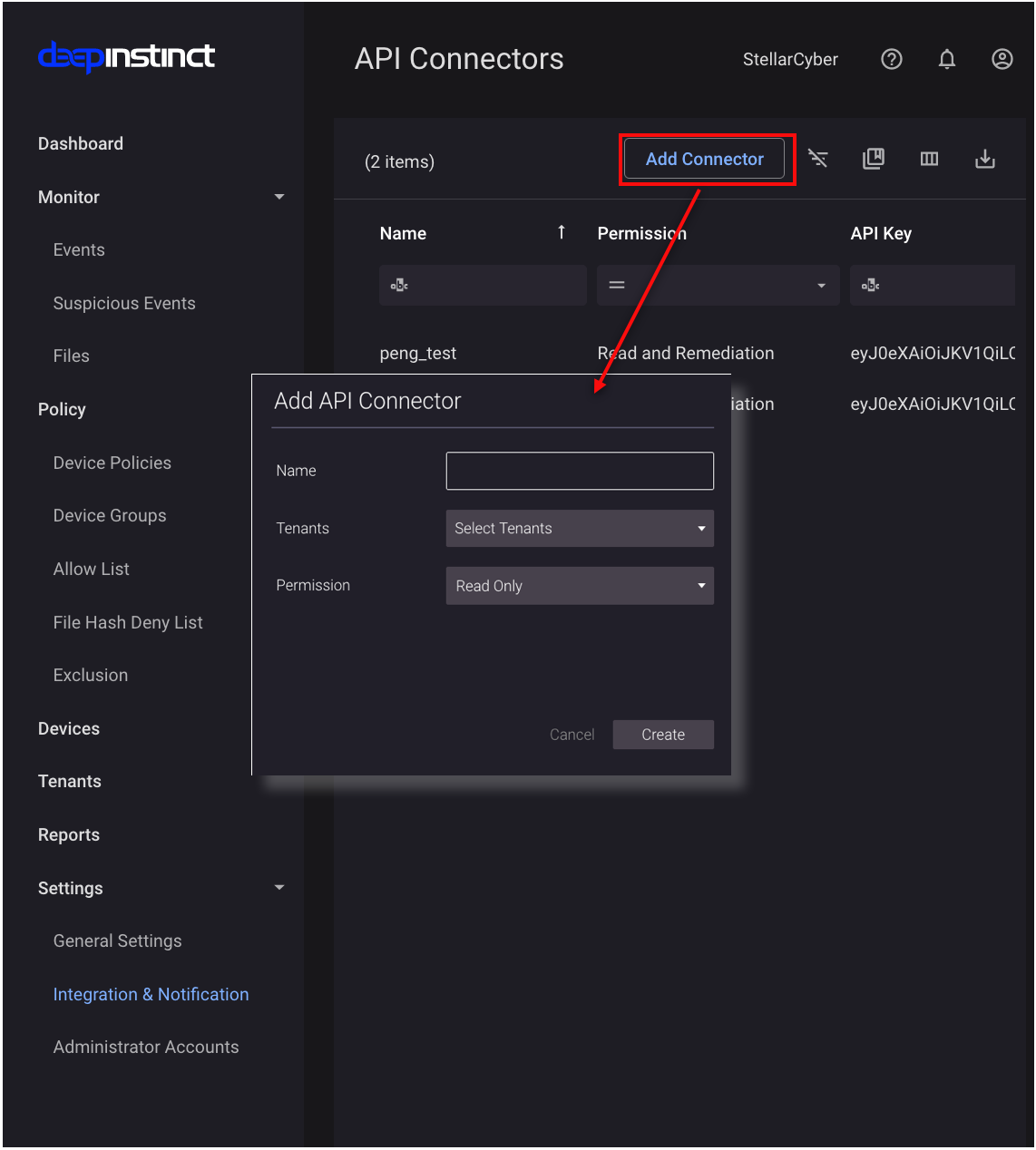The height and width of the screenshot is (1150, 1036).
Task: Open the saved views bookmark icon
Action: (x=873, y=159)
